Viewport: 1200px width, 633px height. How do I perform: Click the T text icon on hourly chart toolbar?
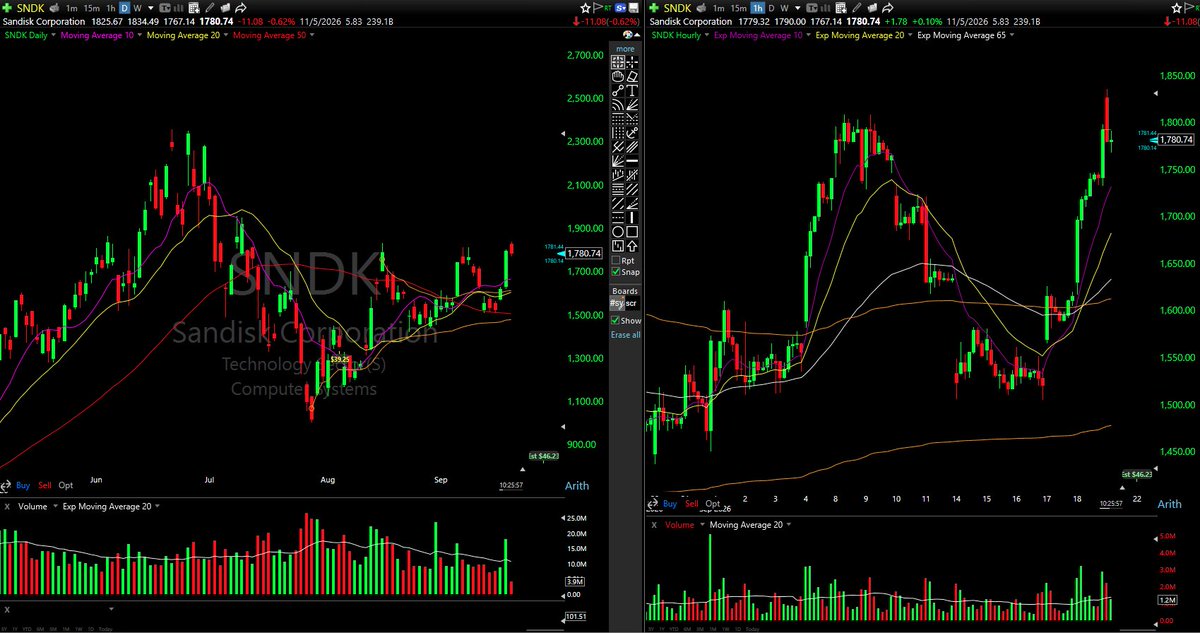pyautogui.click(x=811, y=8)
